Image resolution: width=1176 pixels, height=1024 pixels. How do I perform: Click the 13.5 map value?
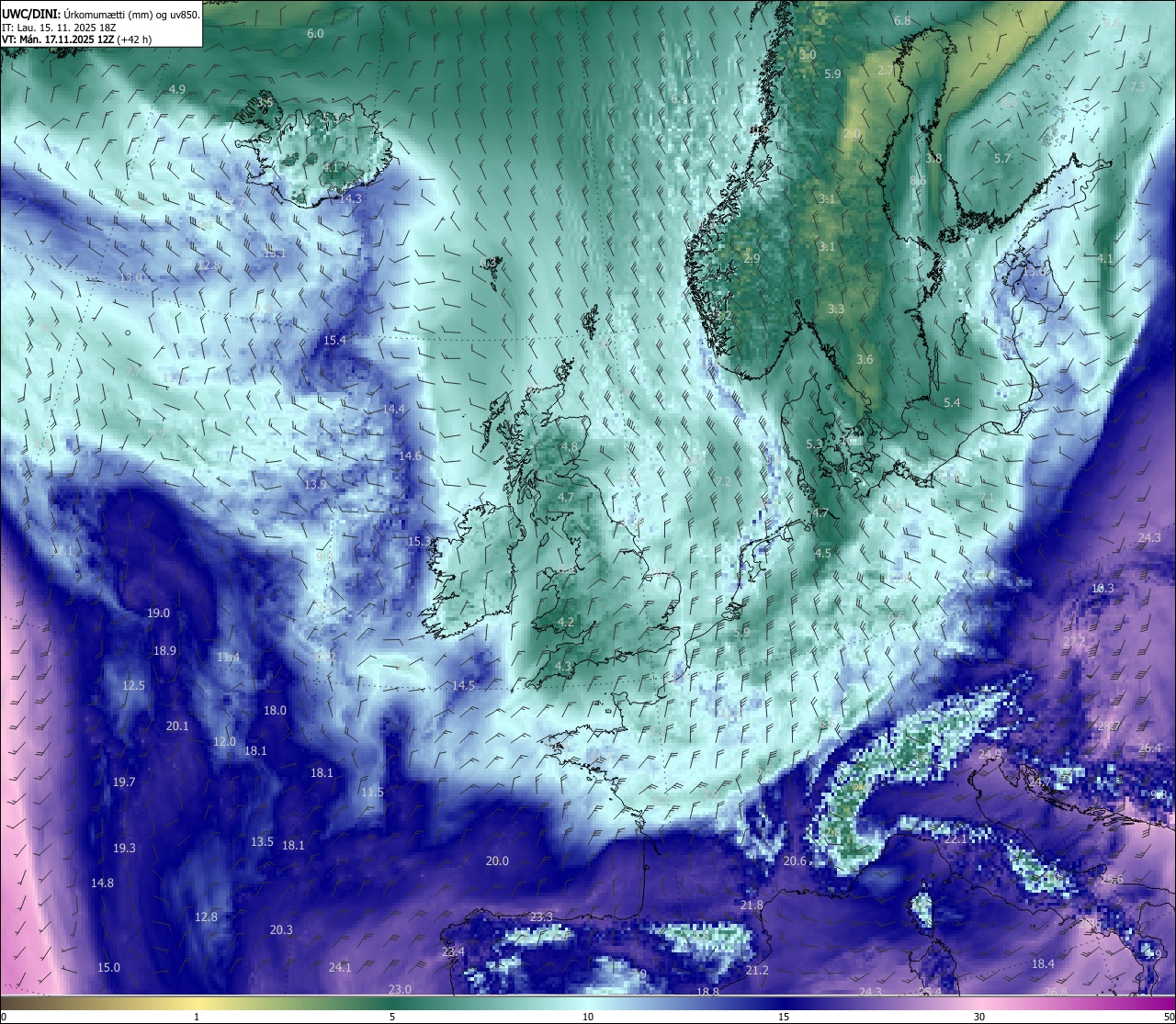[262, 841]
